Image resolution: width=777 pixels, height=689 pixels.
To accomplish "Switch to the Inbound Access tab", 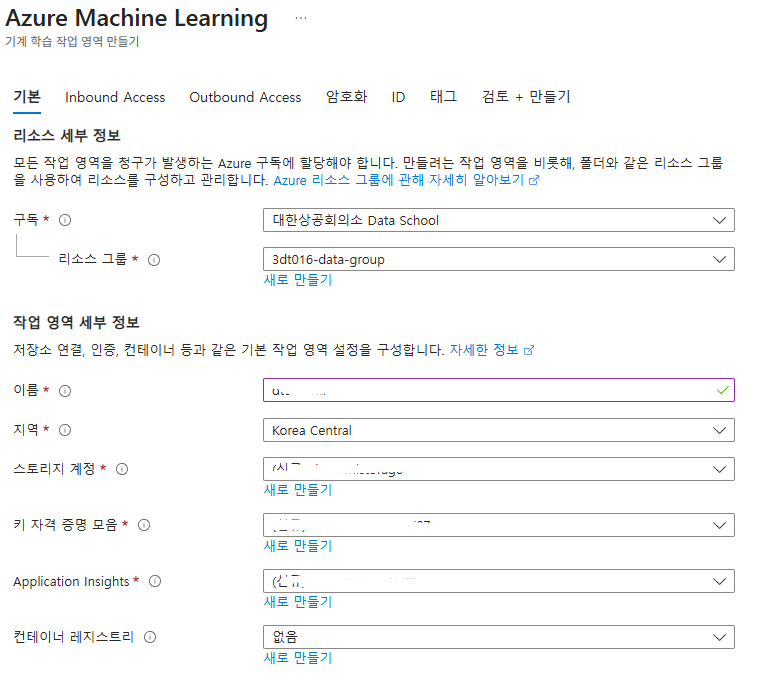I will coord(115,97).
